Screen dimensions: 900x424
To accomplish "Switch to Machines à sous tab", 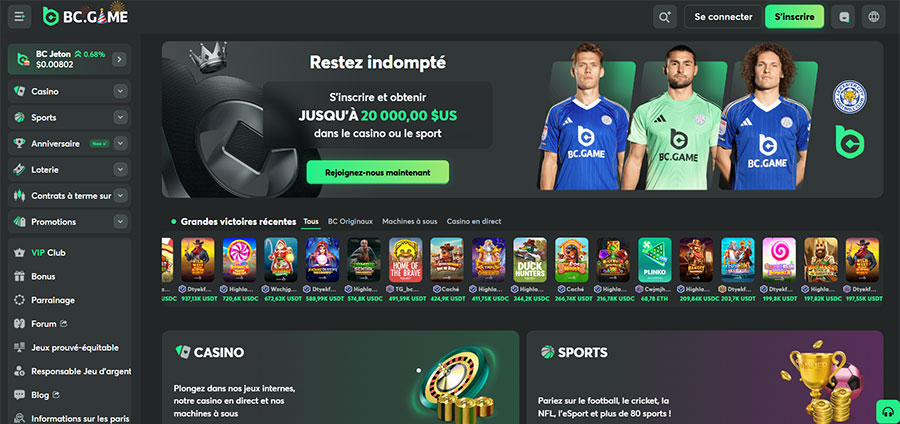I will [x=410, y=221].
